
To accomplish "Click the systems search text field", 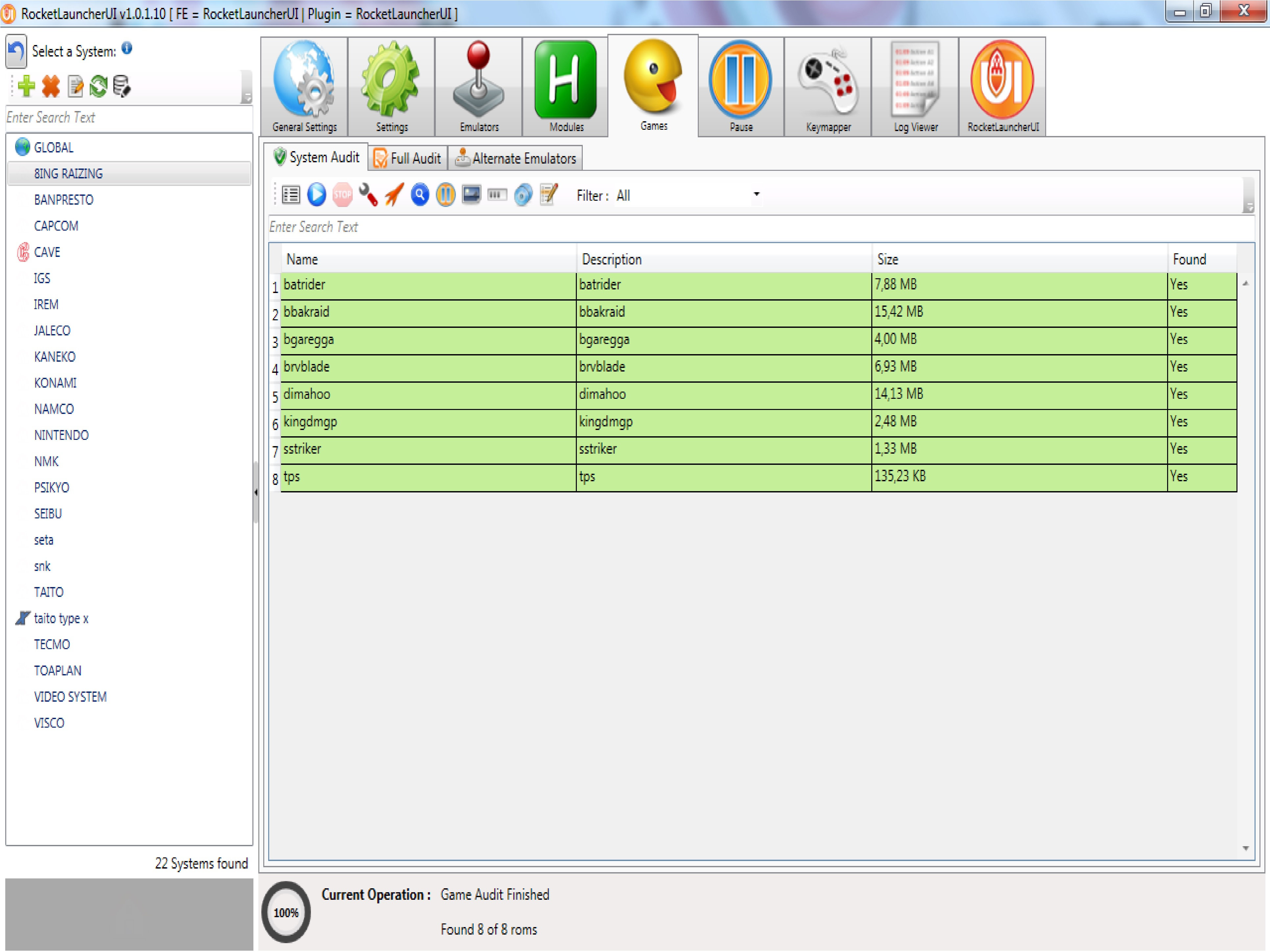I will [129, 118].
